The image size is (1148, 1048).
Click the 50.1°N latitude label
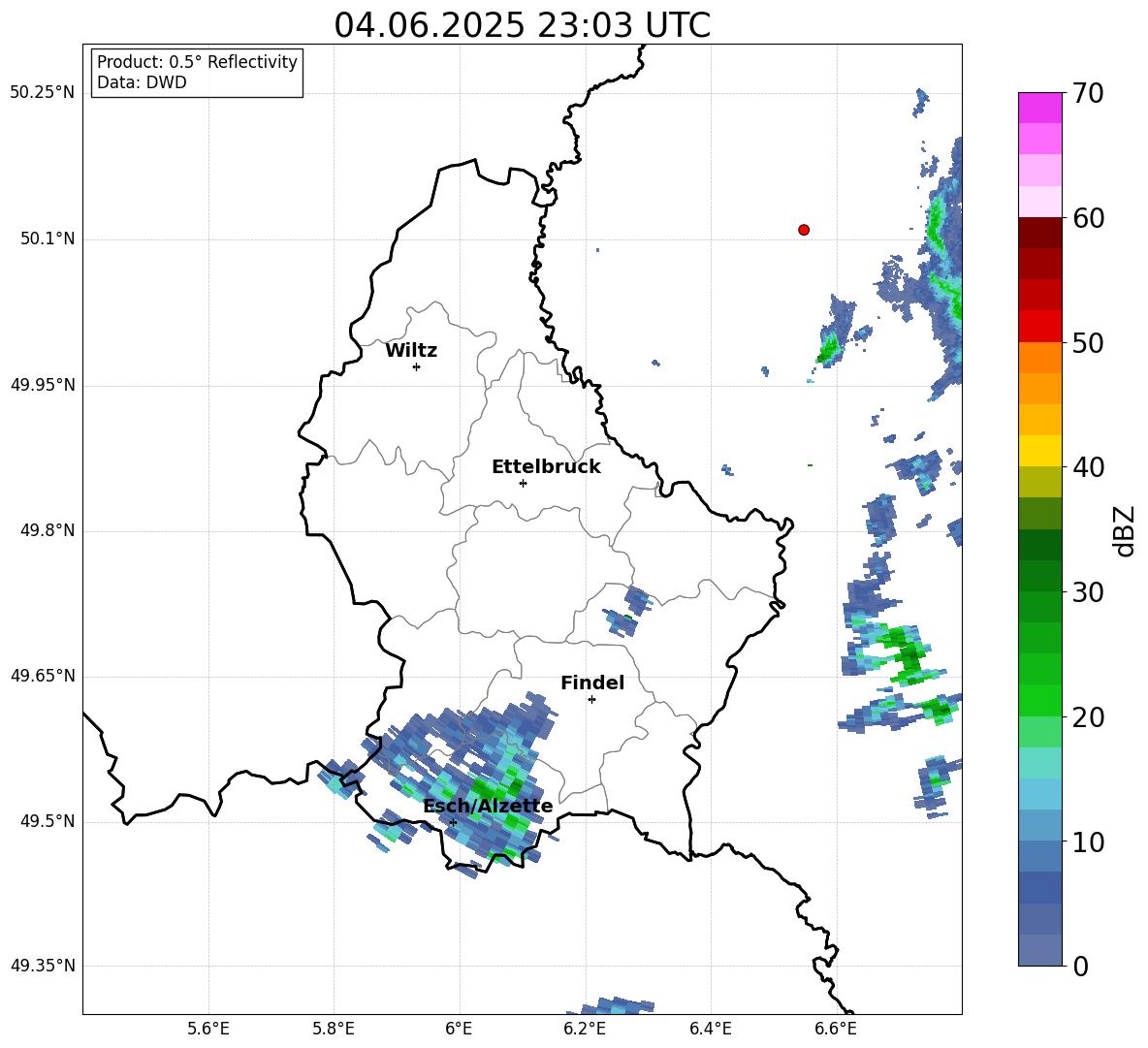[48, 238]
